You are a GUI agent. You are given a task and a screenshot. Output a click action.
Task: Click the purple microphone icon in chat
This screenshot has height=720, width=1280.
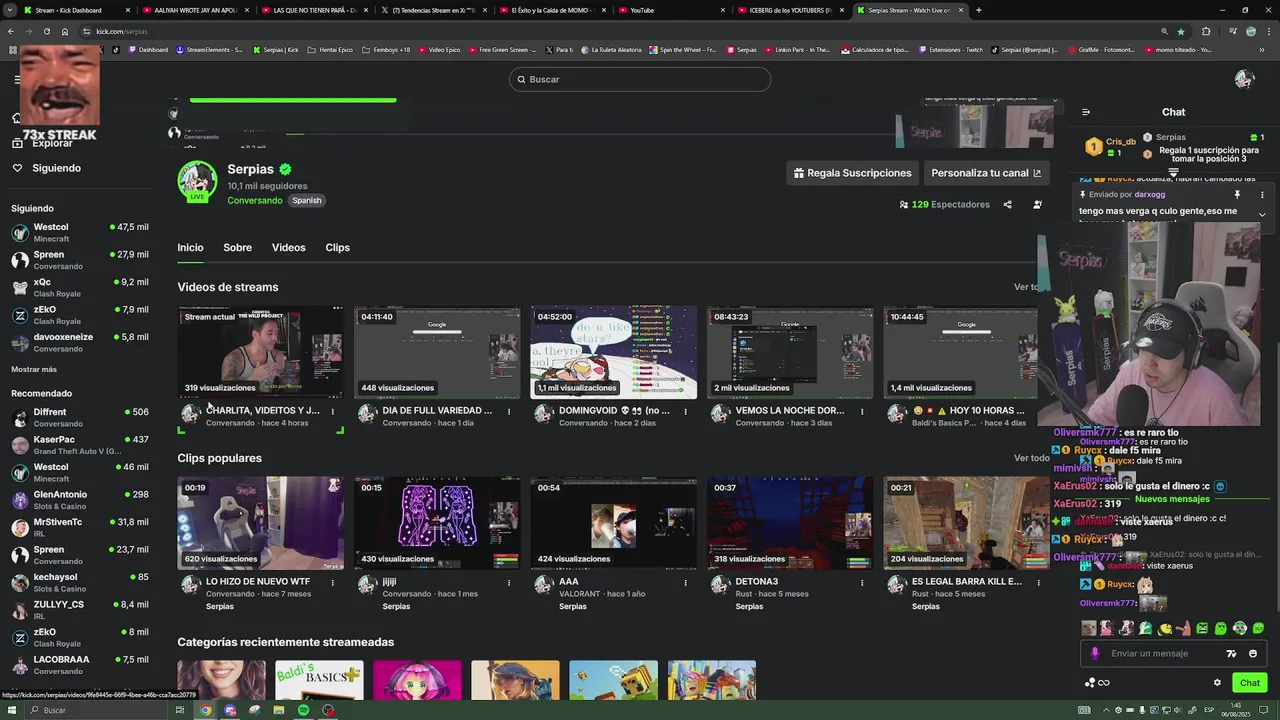(1095, 653)
